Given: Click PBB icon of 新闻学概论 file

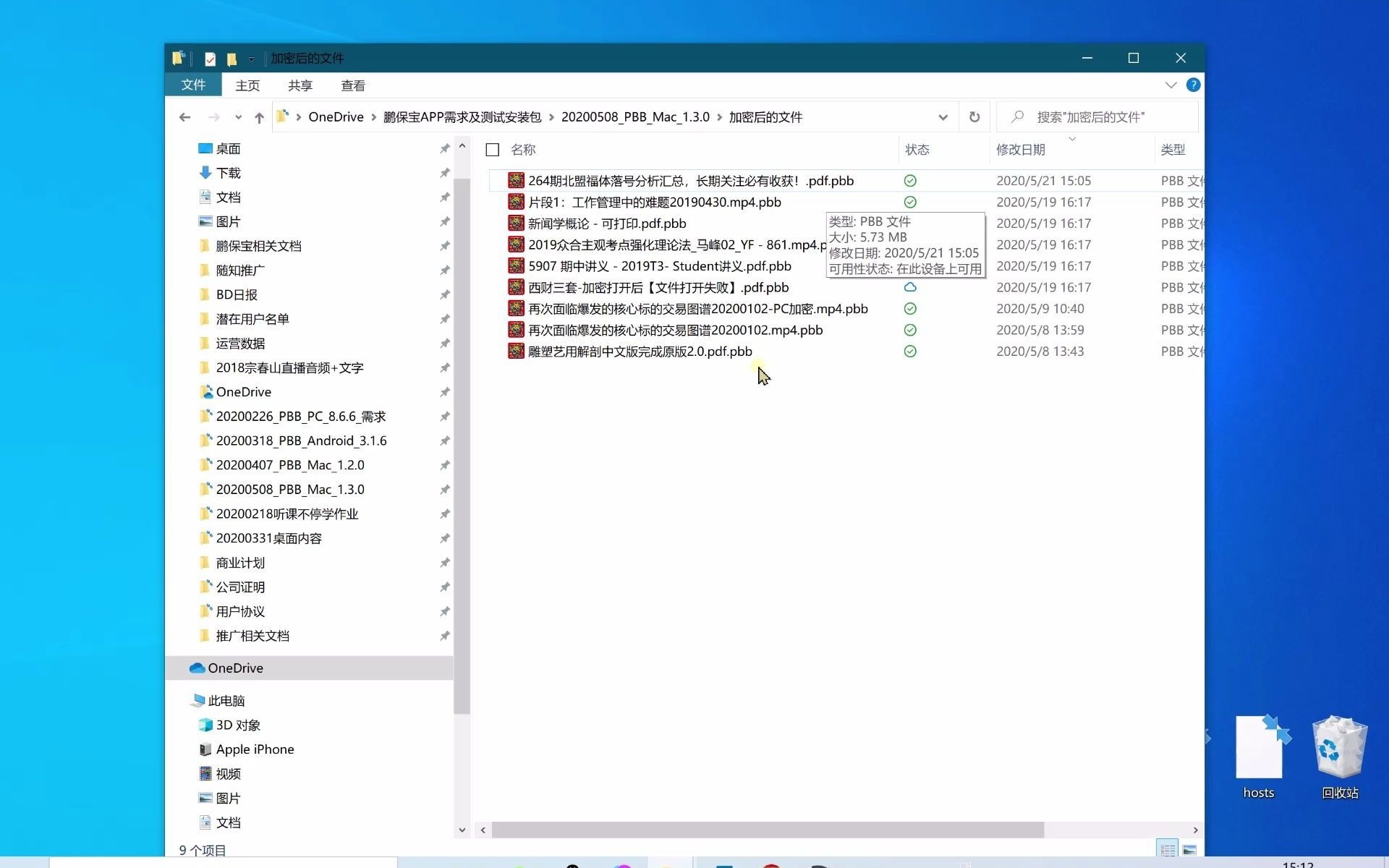Looking at the screenshot, I should [516, 224].
